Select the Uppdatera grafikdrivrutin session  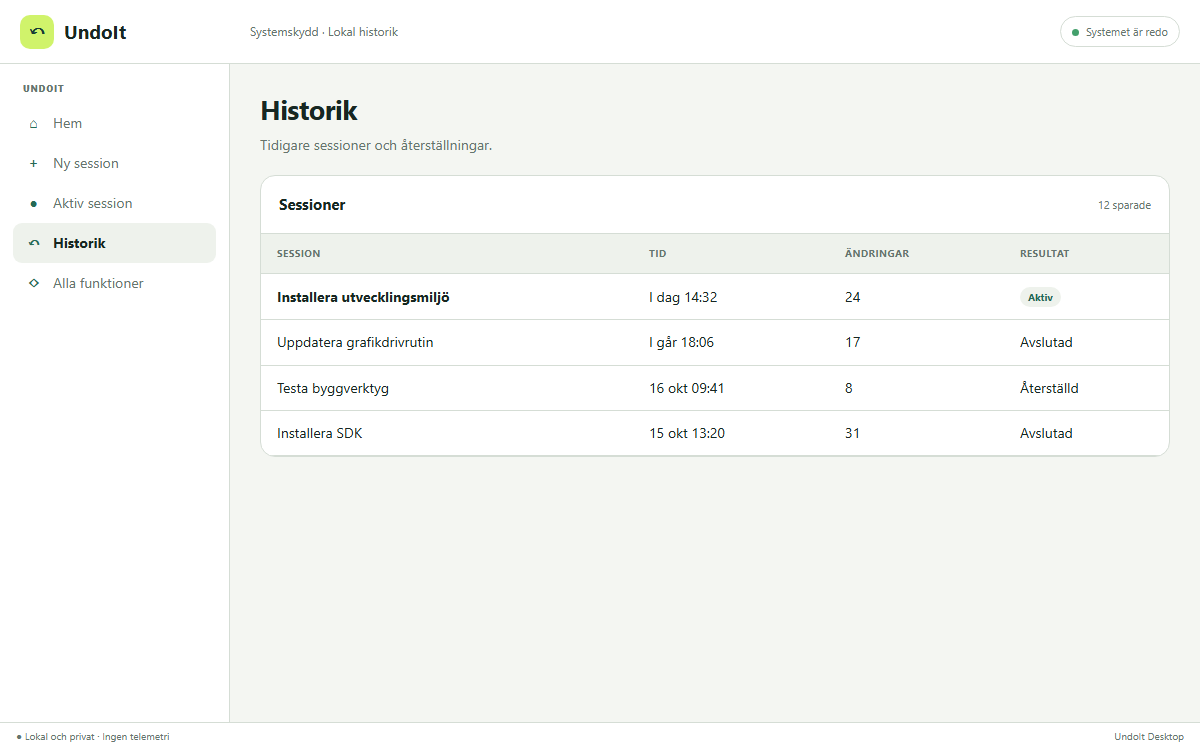pos(714,342)
